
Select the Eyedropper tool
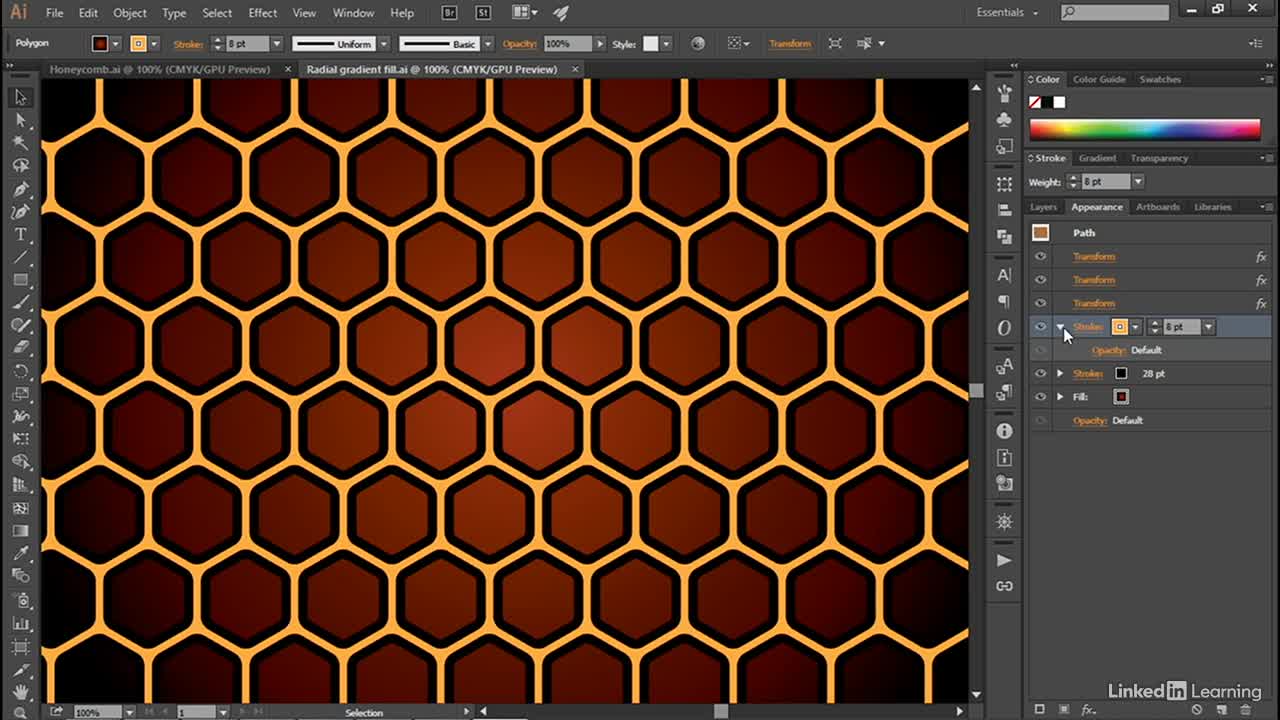pyautogui.click(x=20, y=553)
